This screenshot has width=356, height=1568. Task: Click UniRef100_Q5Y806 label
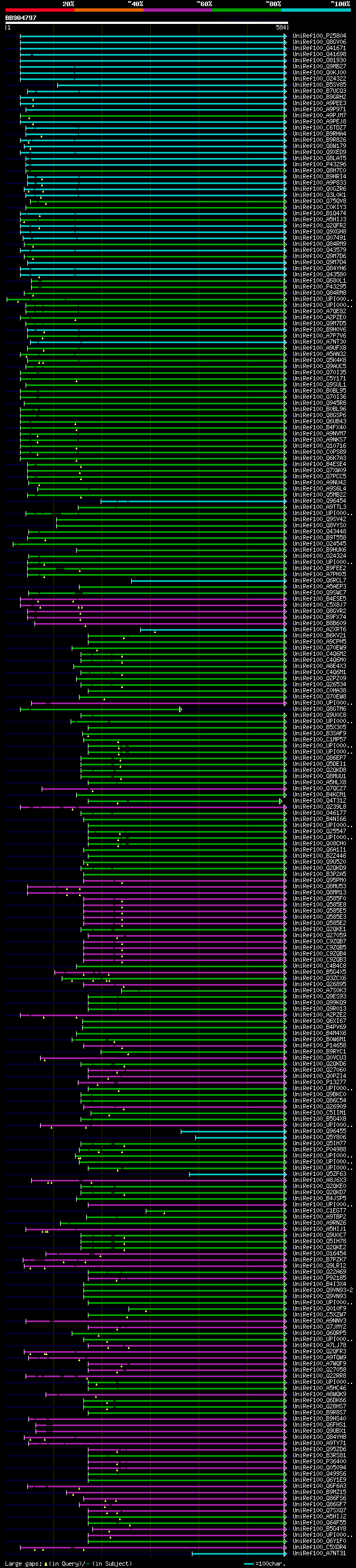click(x=319, y=1137)
